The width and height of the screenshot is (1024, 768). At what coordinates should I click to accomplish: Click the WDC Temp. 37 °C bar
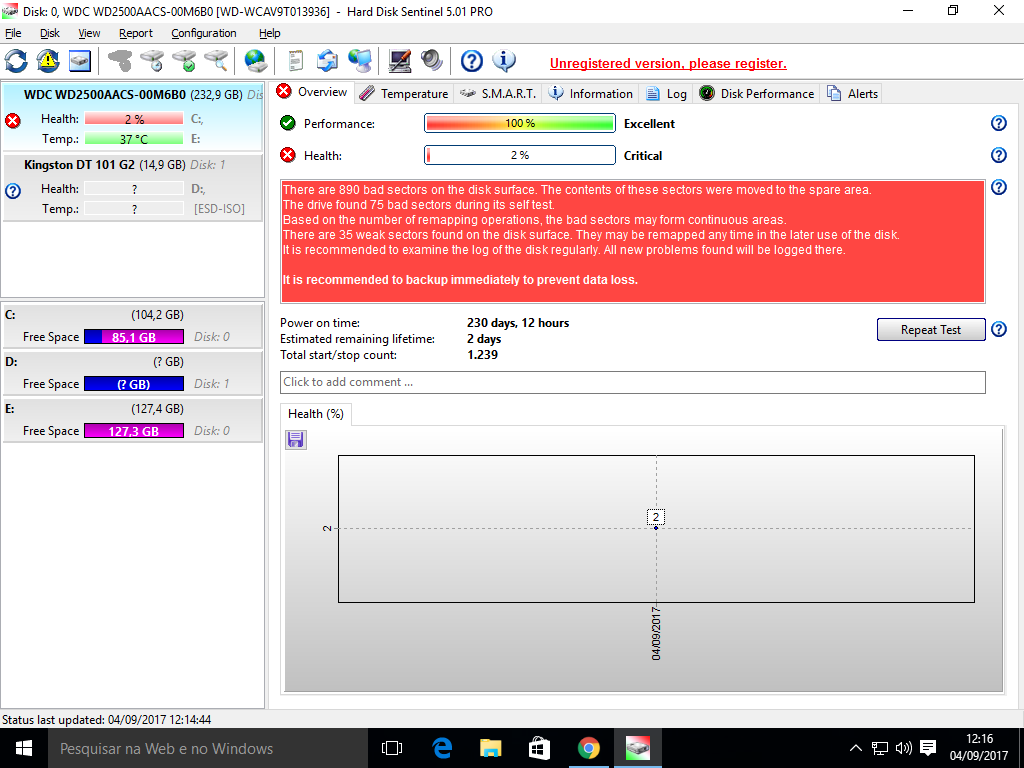(x=134, y=138)
